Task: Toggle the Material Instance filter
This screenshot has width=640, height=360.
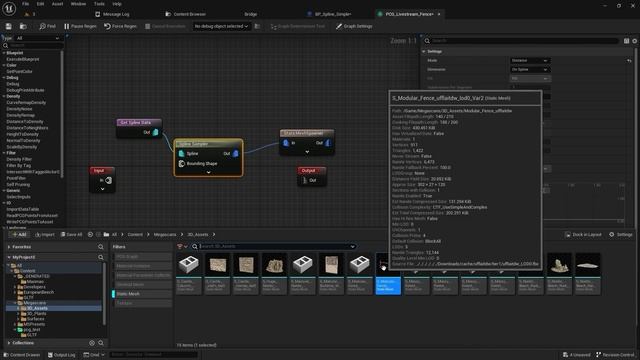Action: [x=142, y=266]
